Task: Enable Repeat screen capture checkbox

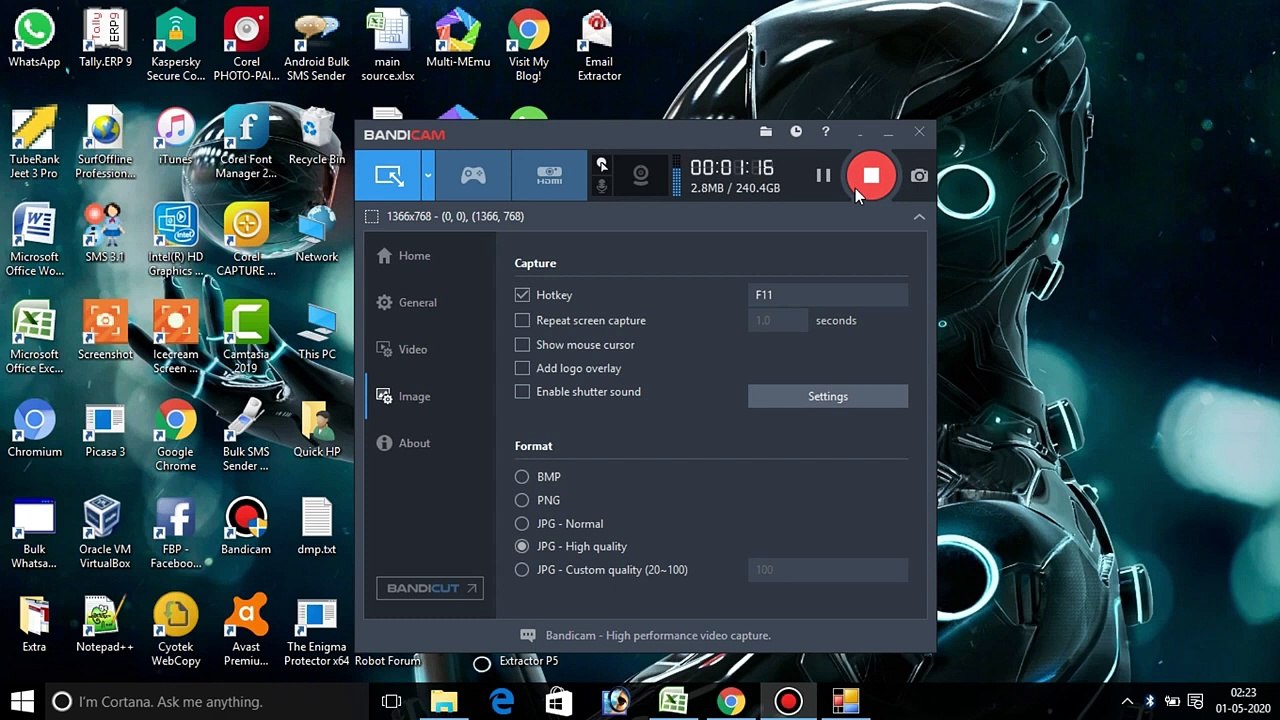Action: [522, 321]
